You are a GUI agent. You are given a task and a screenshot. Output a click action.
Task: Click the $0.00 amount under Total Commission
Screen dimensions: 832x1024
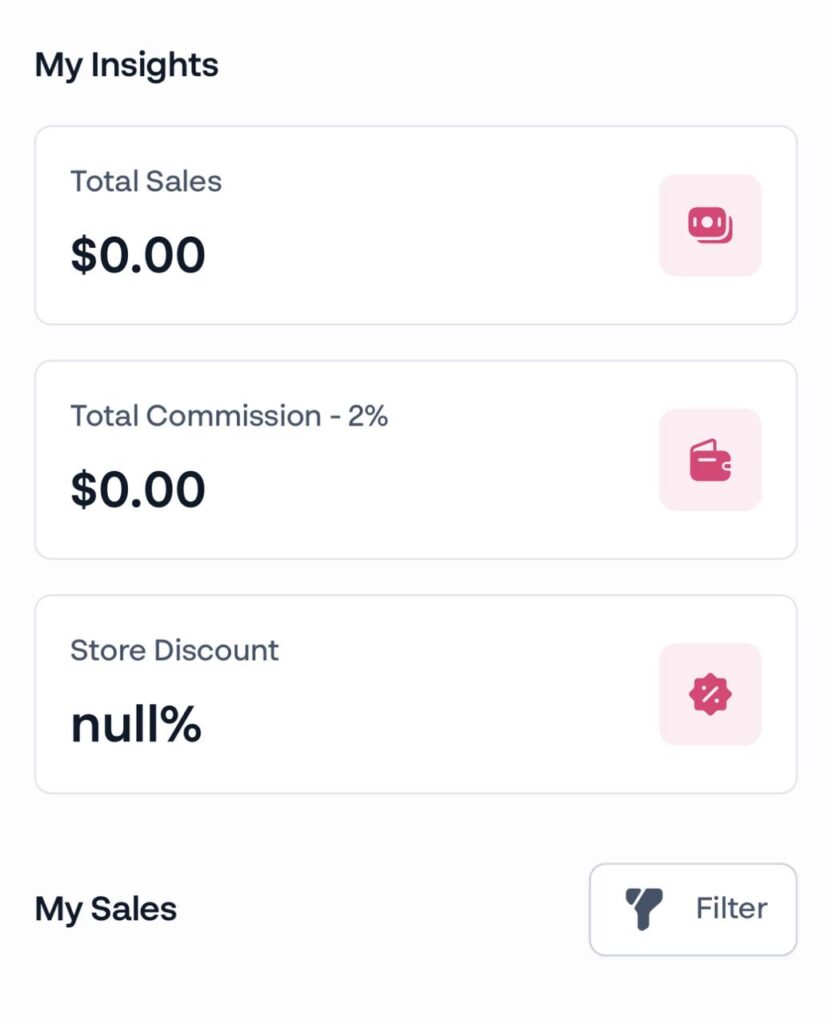click(138, 490)
